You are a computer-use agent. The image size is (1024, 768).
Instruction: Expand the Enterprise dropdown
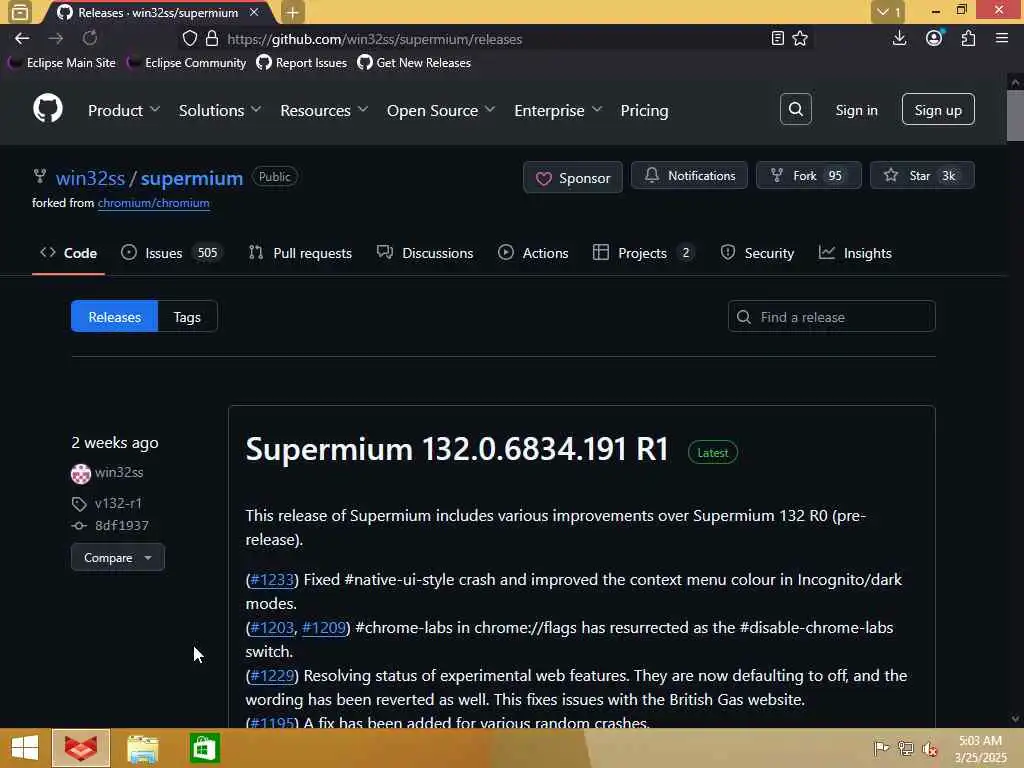point(558,110)
